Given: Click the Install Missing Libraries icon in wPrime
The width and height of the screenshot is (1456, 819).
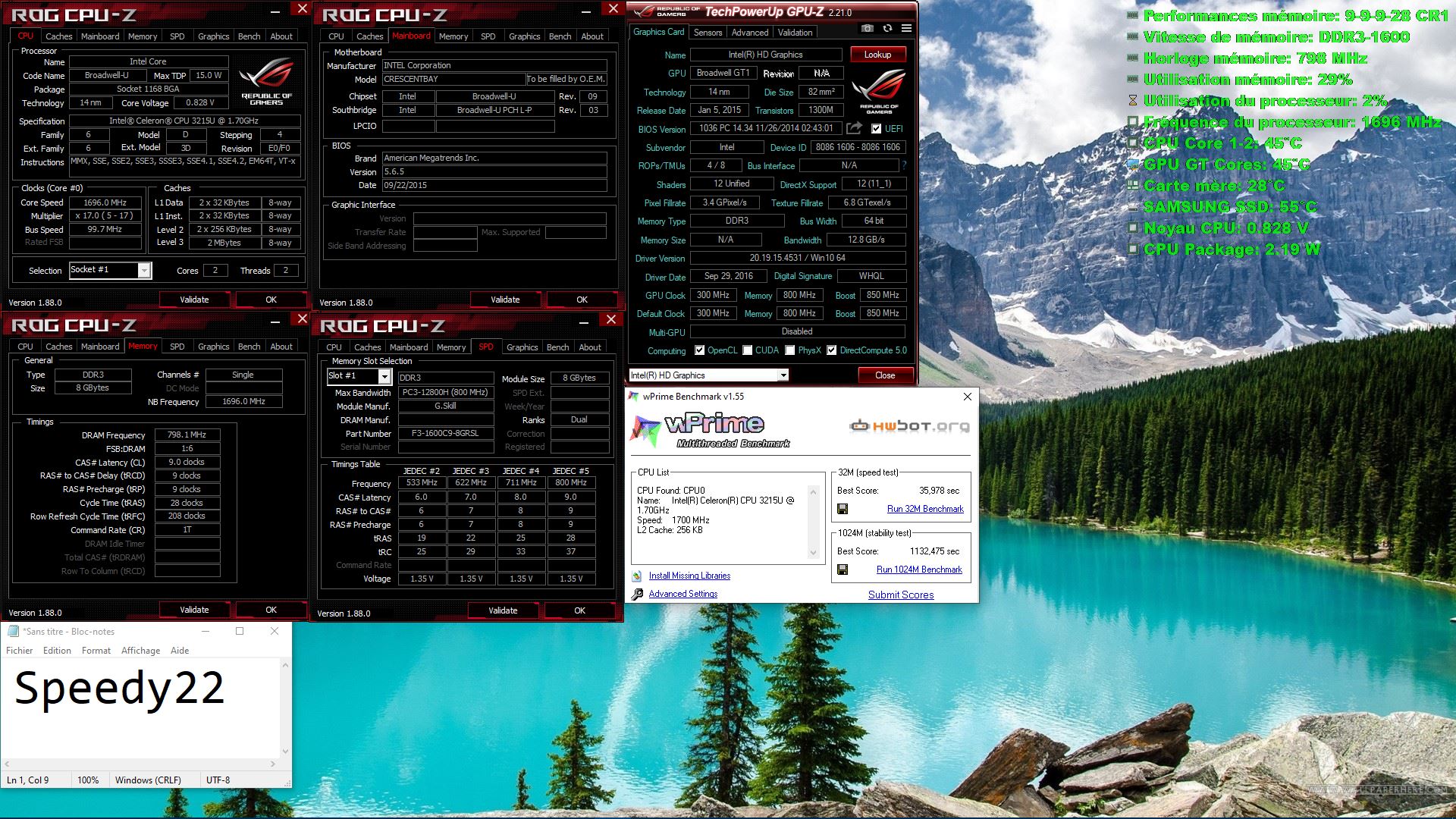Looking at the screenshot, I should (637, 576).
